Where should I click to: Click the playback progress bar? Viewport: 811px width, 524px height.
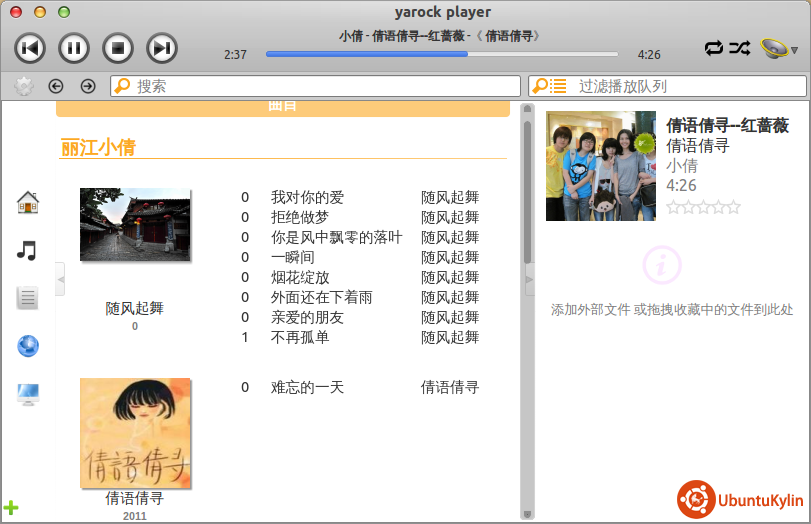[441, 54]
